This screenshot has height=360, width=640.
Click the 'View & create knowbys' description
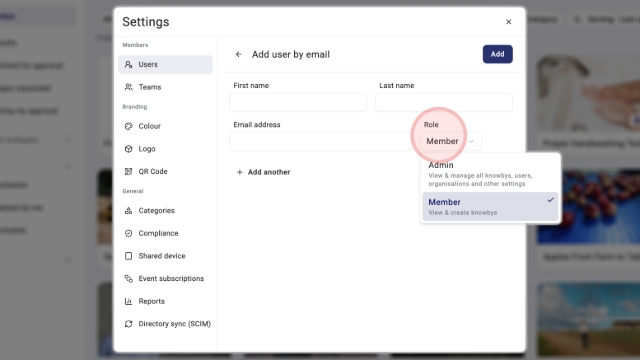pos(462,213)
